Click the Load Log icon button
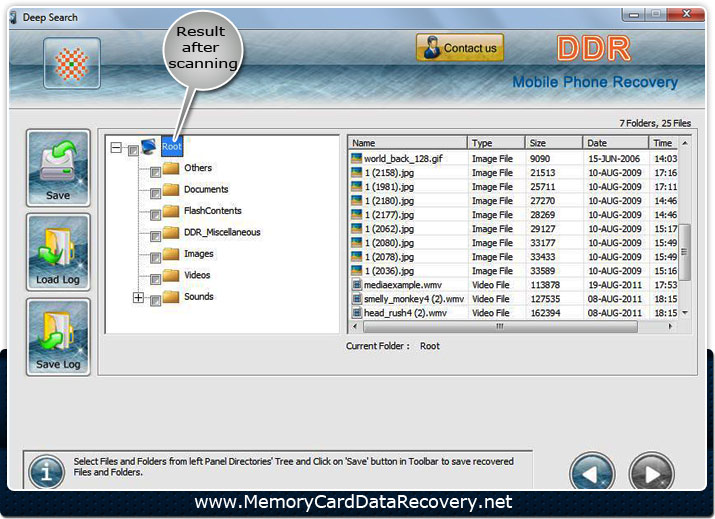715x519 pixels. (x=58, y=252)
